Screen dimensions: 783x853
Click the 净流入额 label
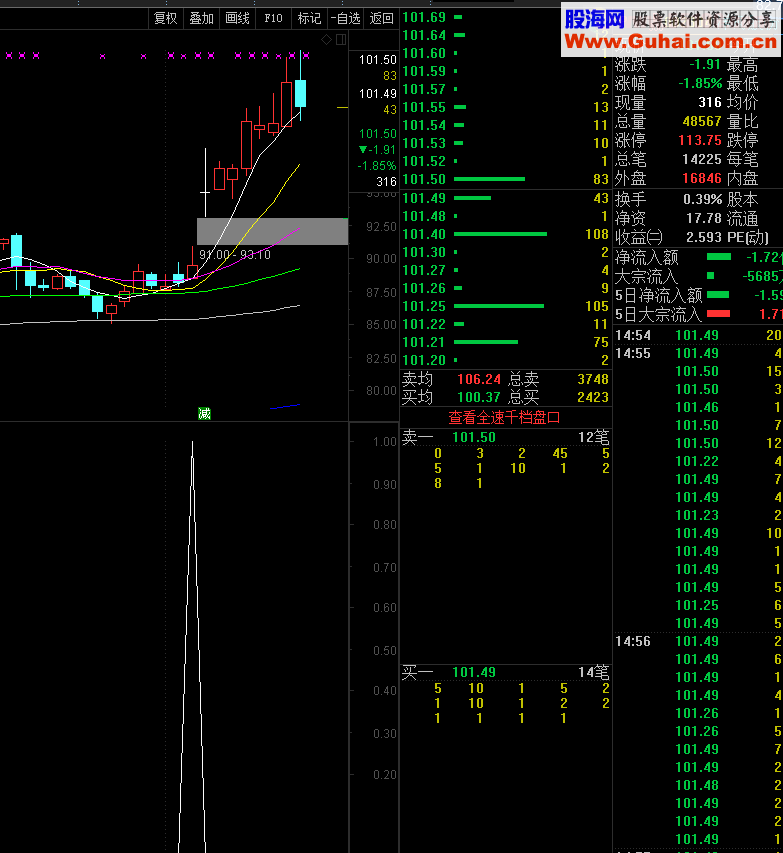point(646,257)
